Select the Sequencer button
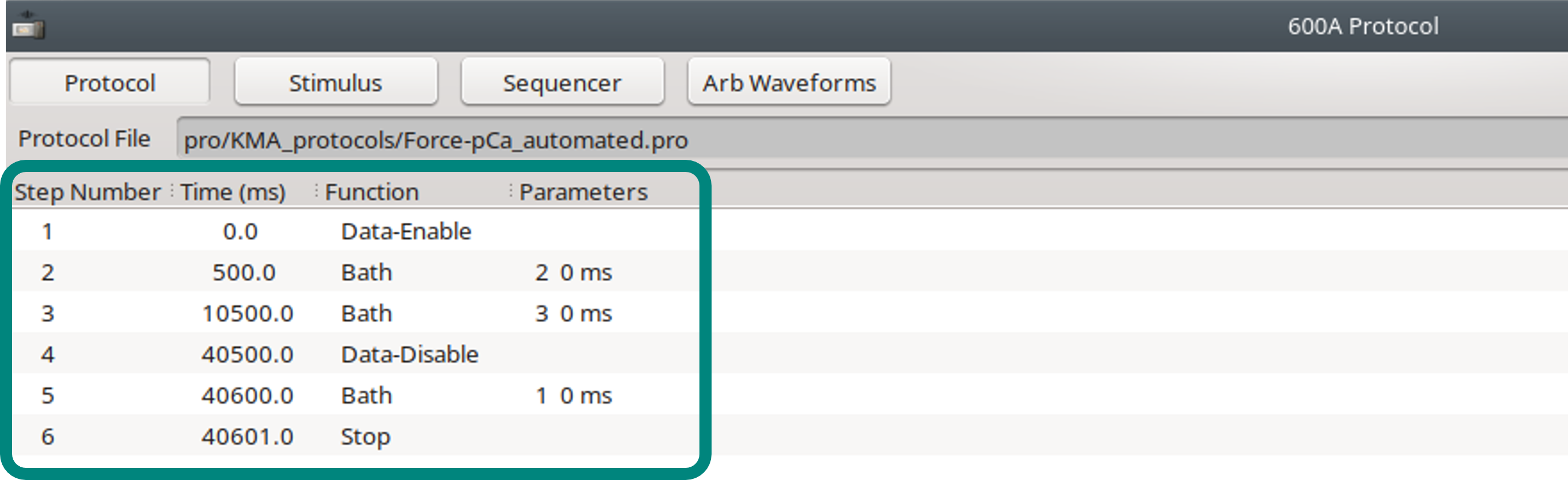1568x480 pixels. (x=562, y=82)
